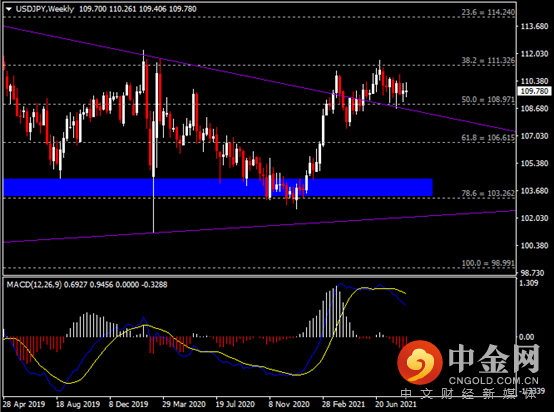Select the blue support zone rectangle
This screenshot has width=554, height=412.
pyautogui.click(x=218, y=187)
